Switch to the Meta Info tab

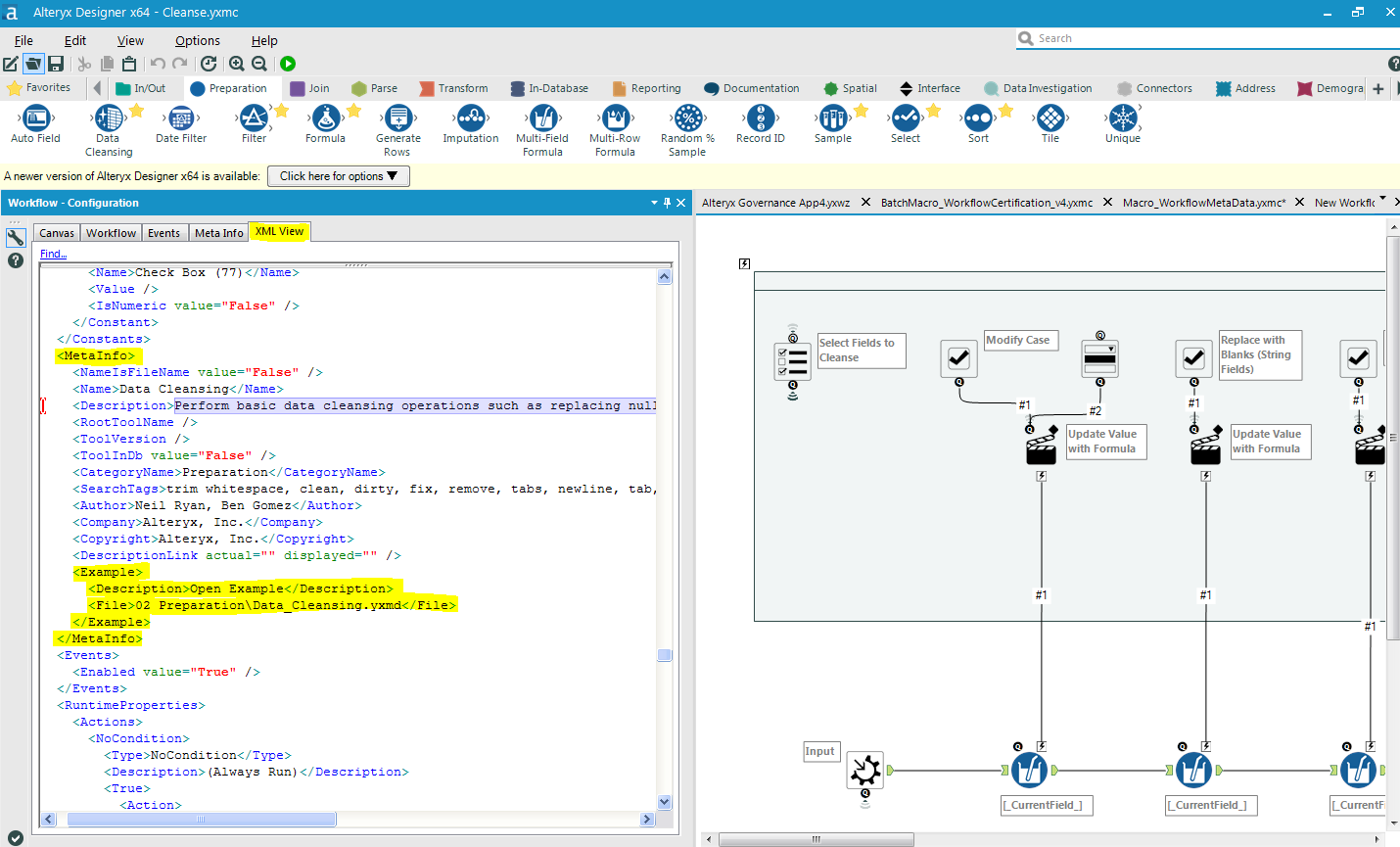pos(217,232)
